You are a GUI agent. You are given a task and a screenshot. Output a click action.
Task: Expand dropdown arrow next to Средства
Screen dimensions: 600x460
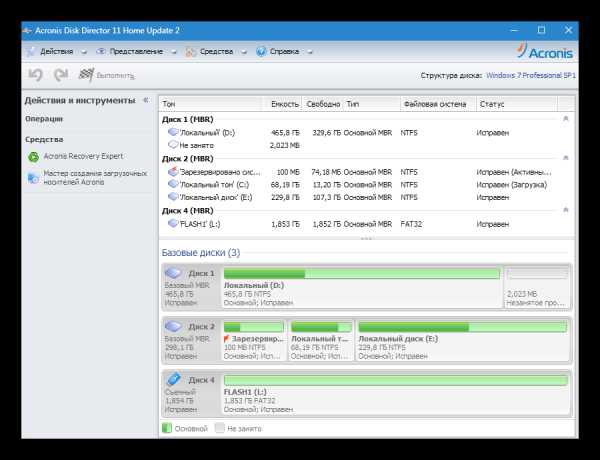[x=244, y=52]
